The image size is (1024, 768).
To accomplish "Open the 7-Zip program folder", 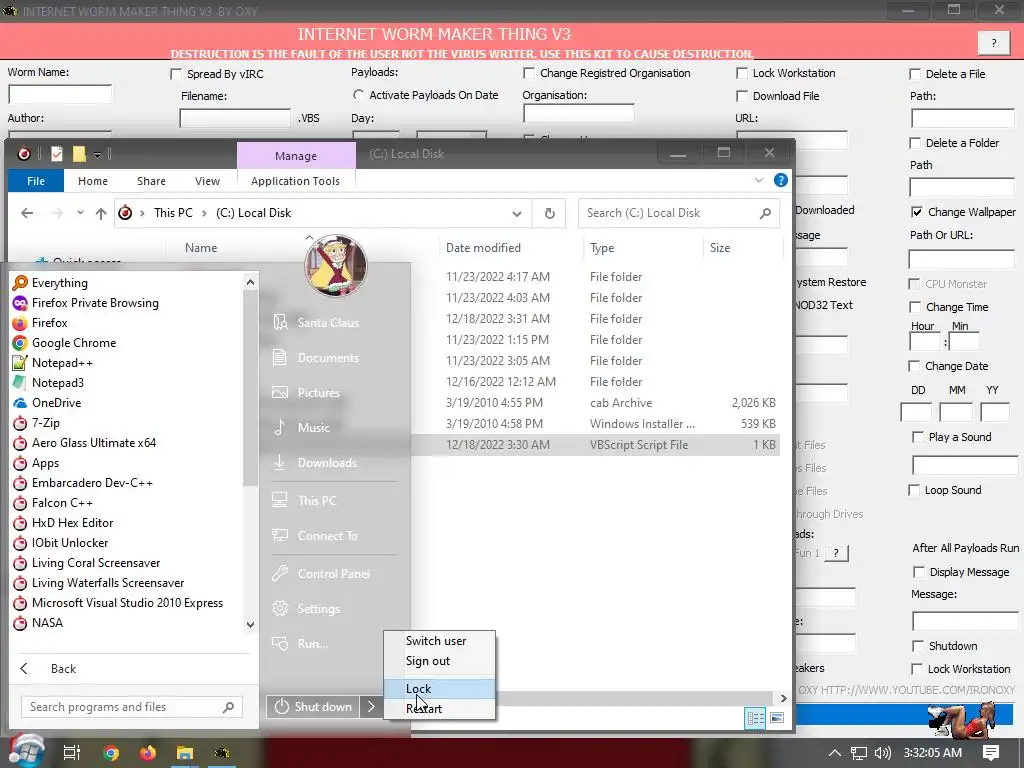I will tap(36, 423).
